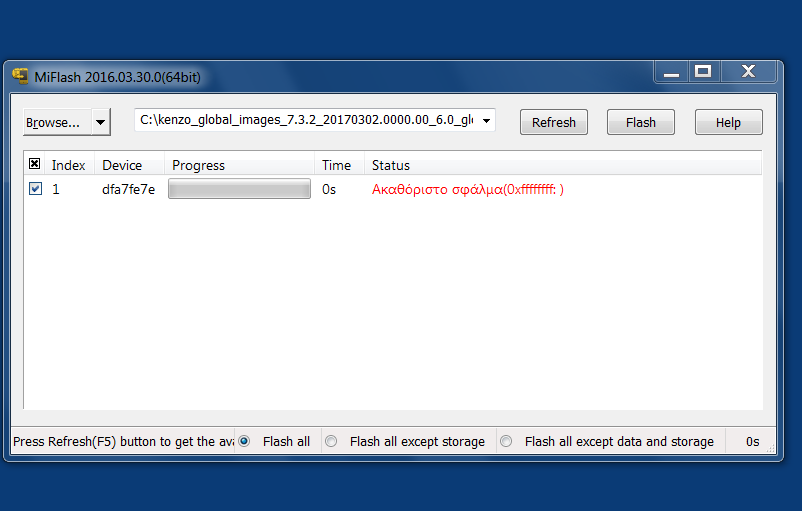Click the Index column header
Image resolution: width=802 pixels, height=511 pixels.
click(x=69, y=165)
